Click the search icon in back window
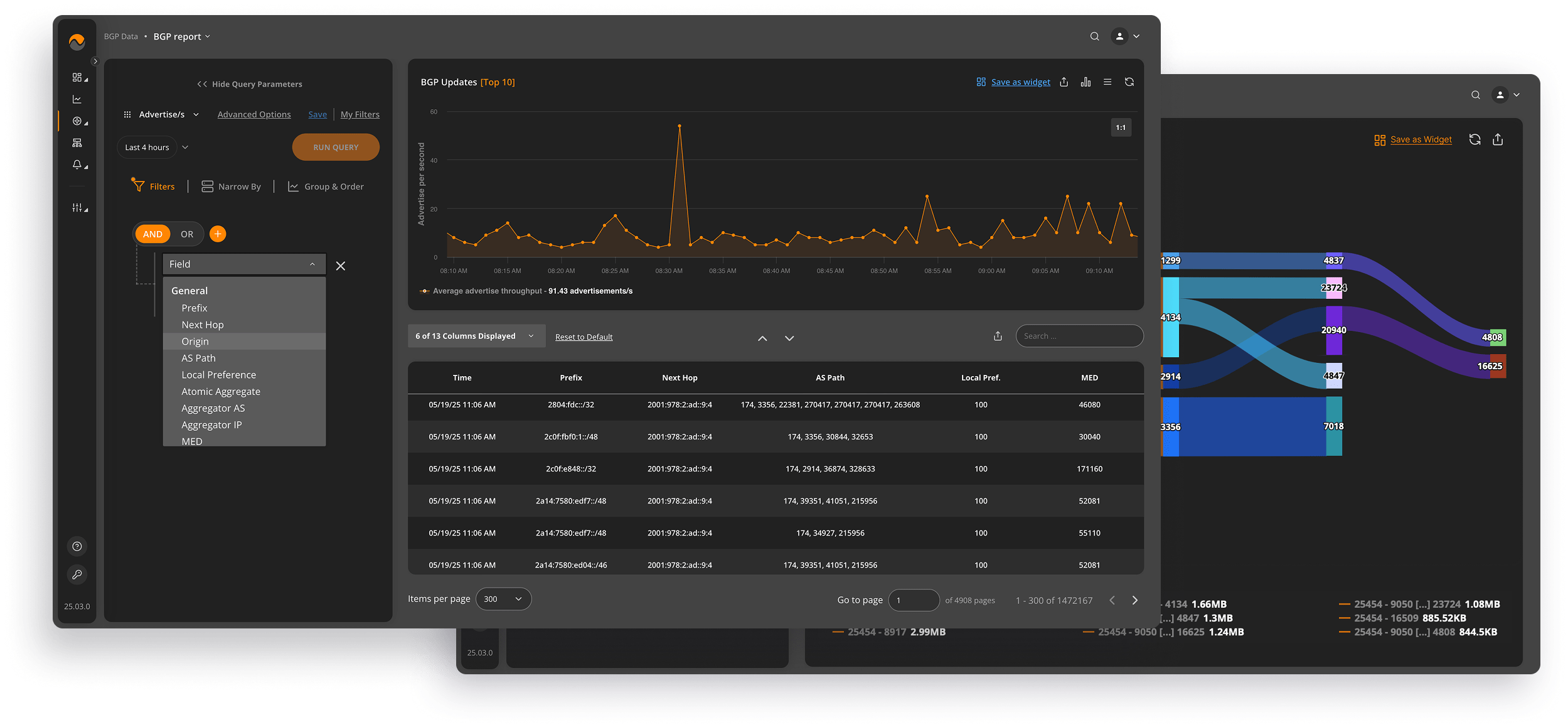The height and width of the screenshot is (727, 1568). click(x=1476, y=95)
